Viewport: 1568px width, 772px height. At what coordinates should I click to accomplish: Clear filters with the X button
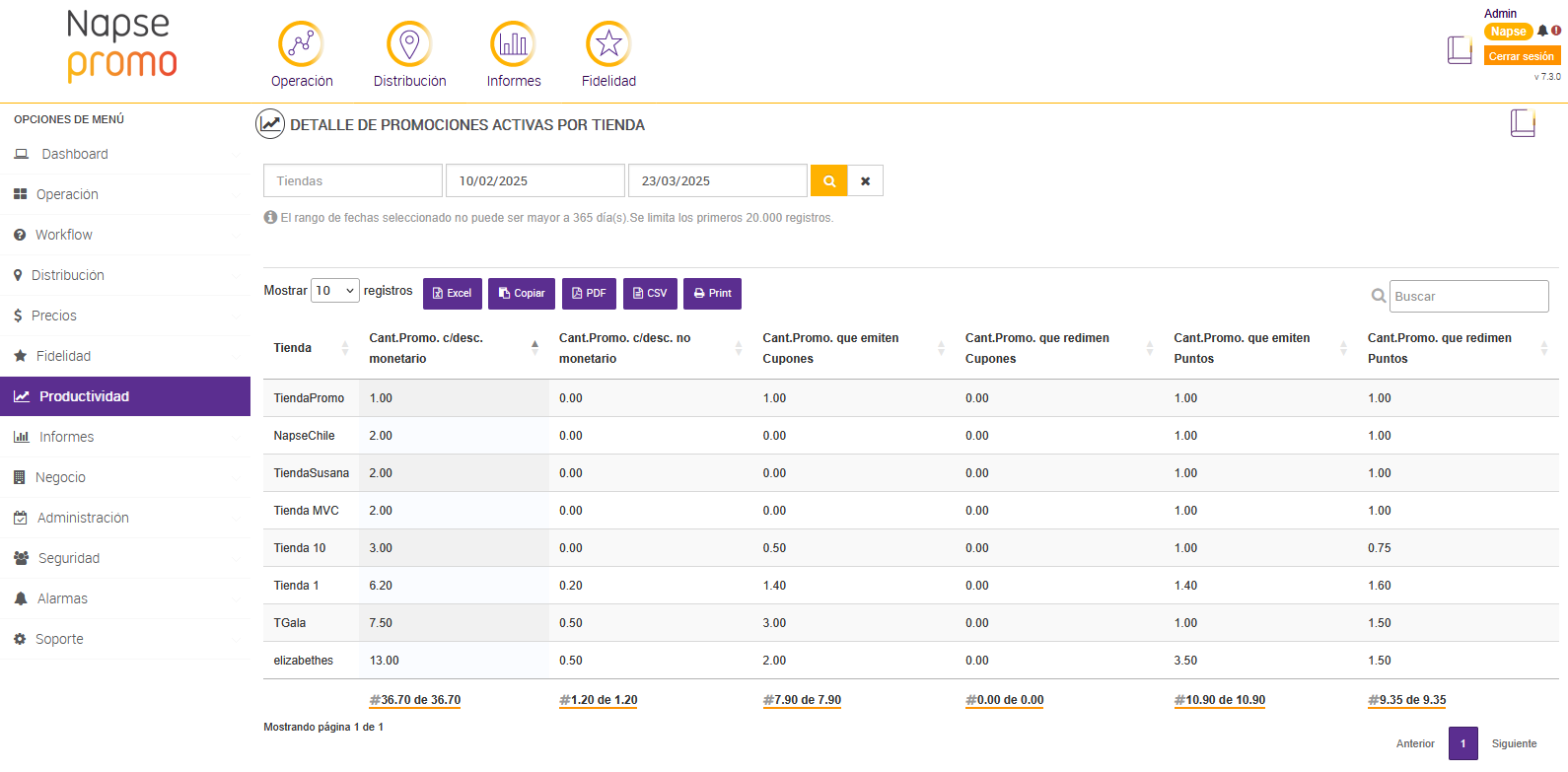866,181
